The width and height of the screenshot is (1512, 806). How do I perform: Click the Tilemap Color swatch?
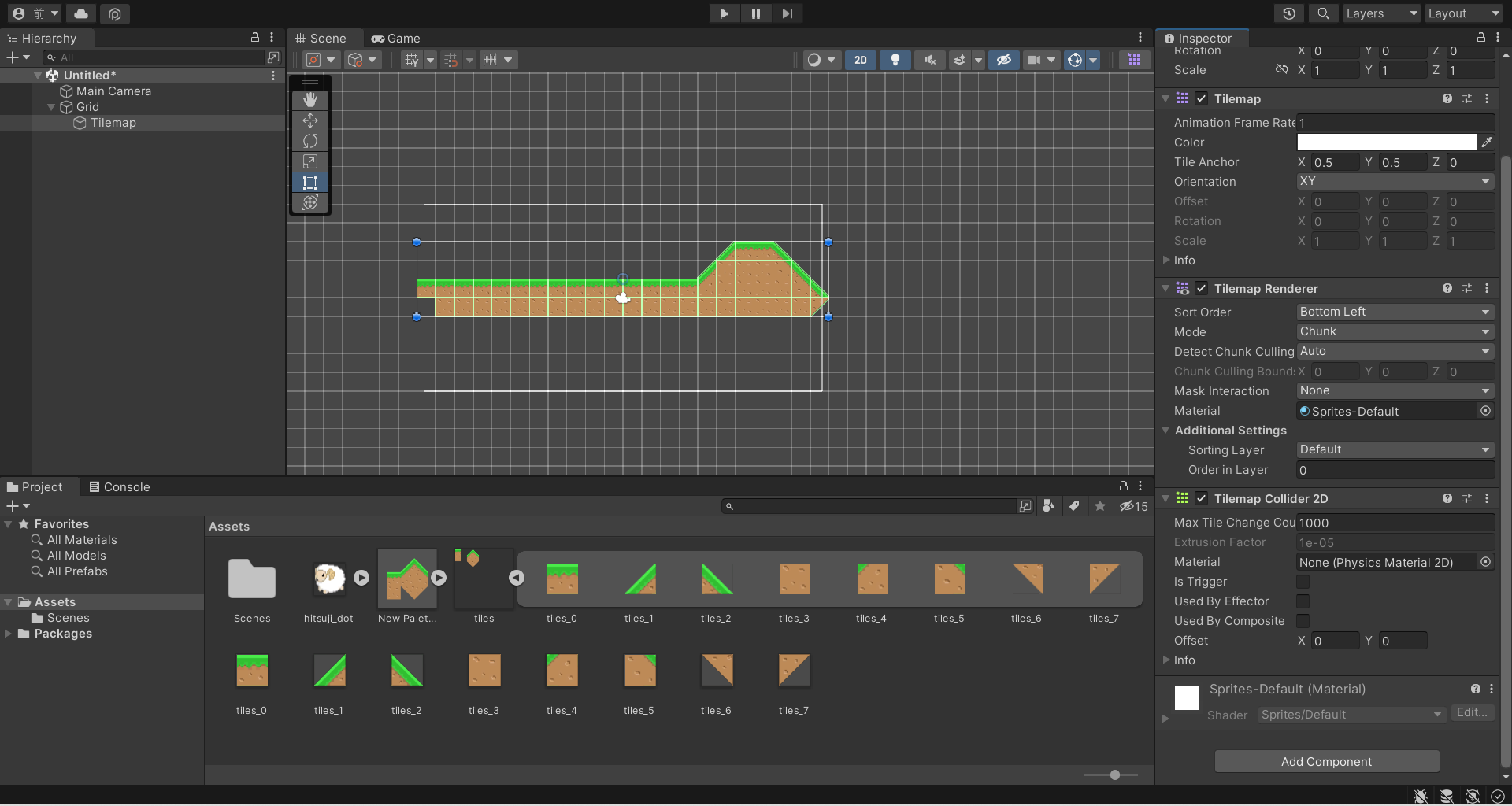(1386, 142)
